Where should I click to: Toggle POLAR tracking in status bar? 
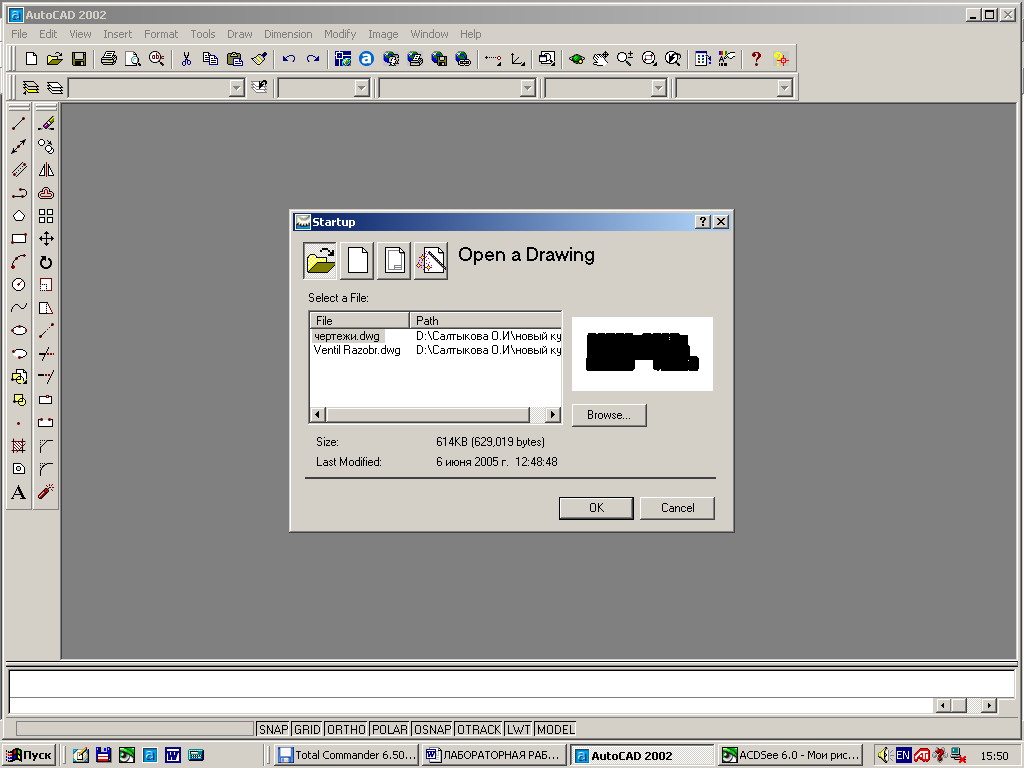pyautogui.click(x=390, y=729)
